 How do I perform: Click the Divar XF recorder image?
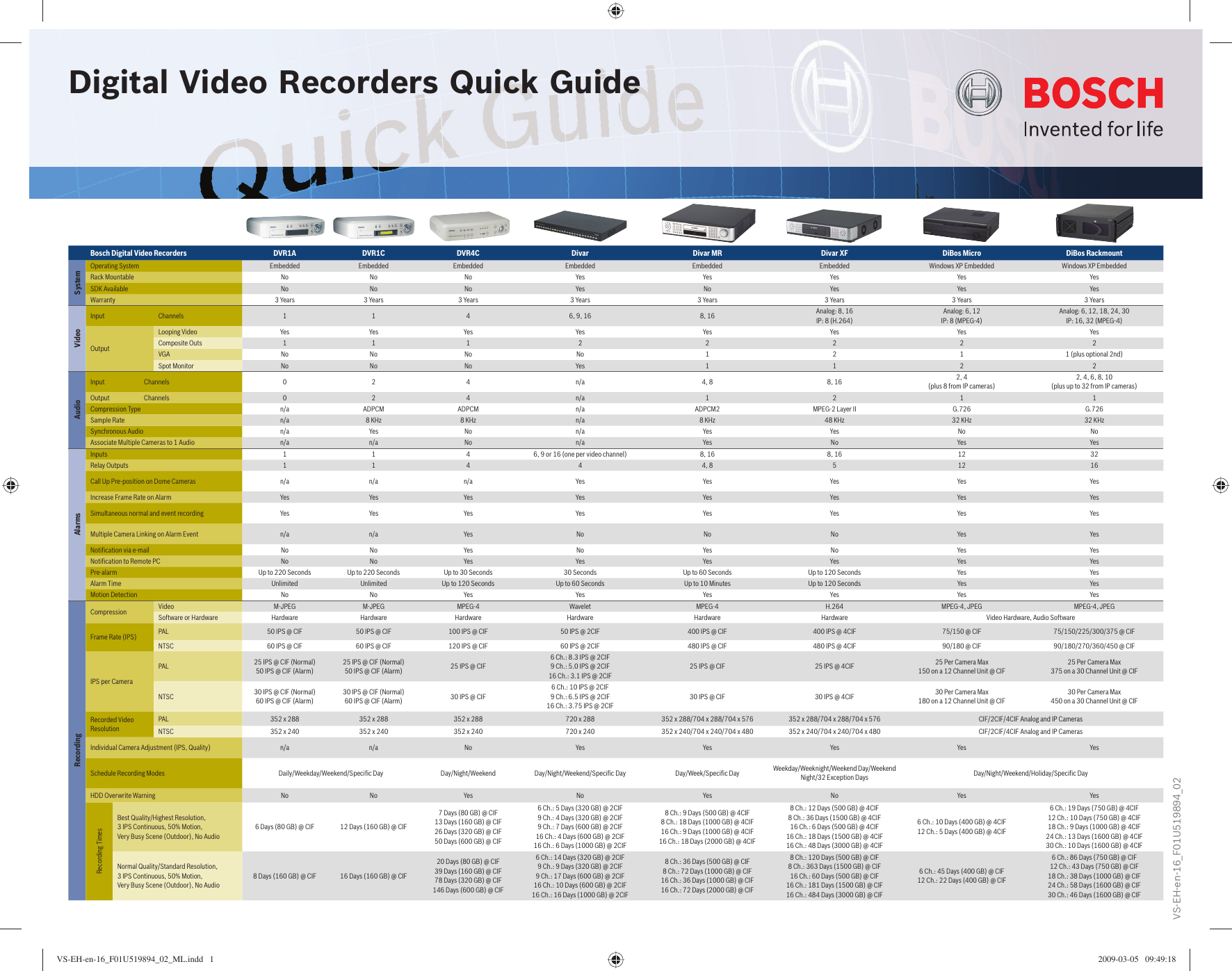tap(834, 224)
